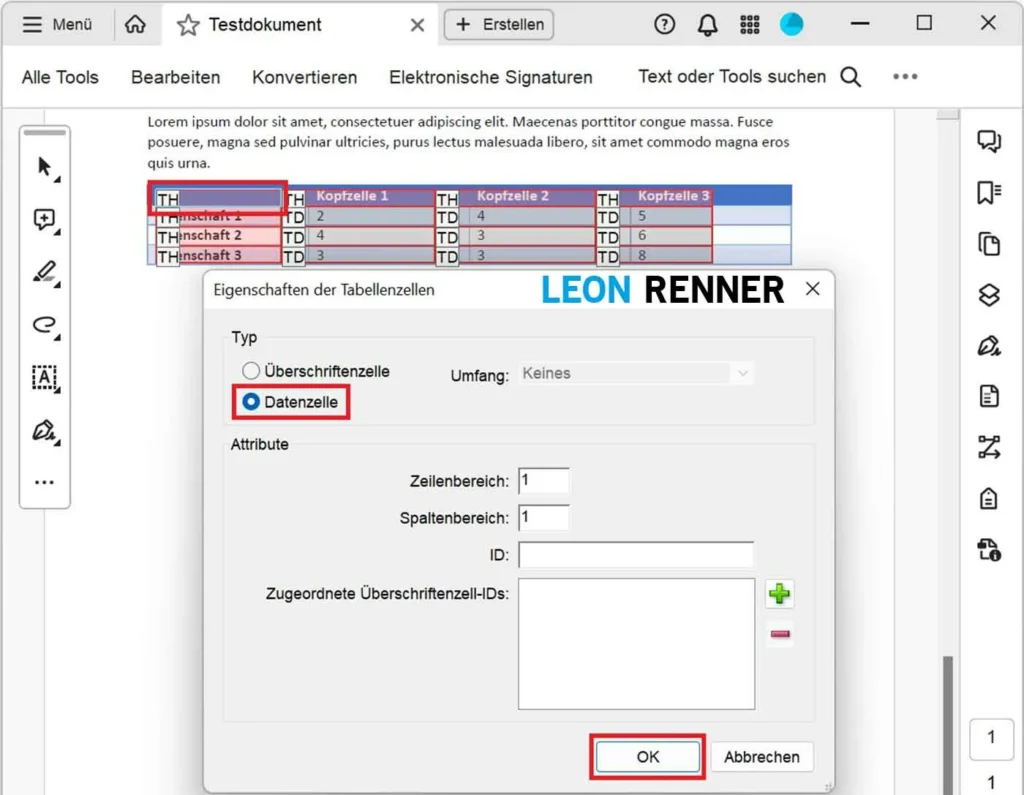Click the notification bell icon

click(707, 25)
